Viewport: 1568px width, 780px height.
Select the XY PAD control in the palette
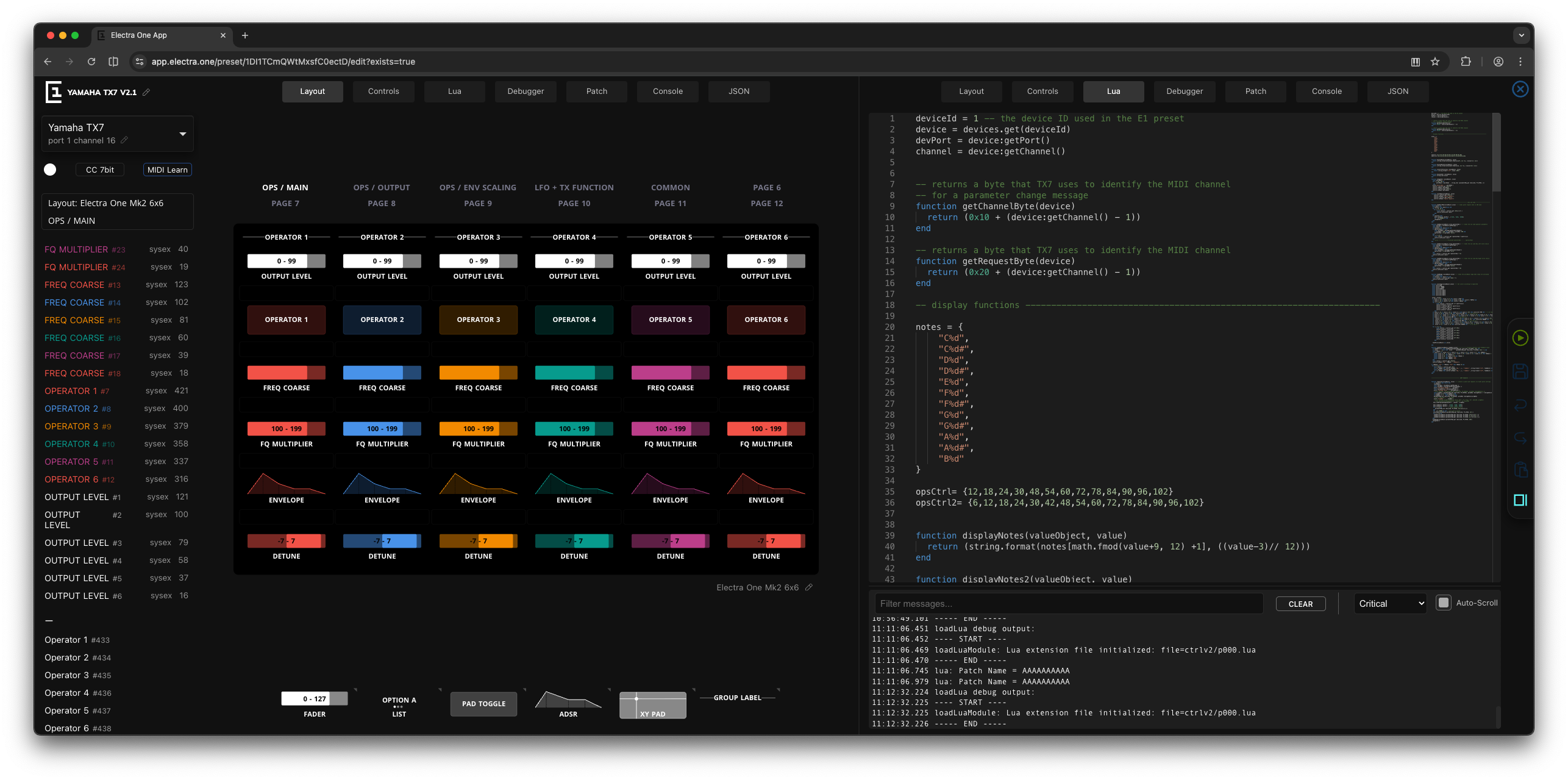point(652,706)
